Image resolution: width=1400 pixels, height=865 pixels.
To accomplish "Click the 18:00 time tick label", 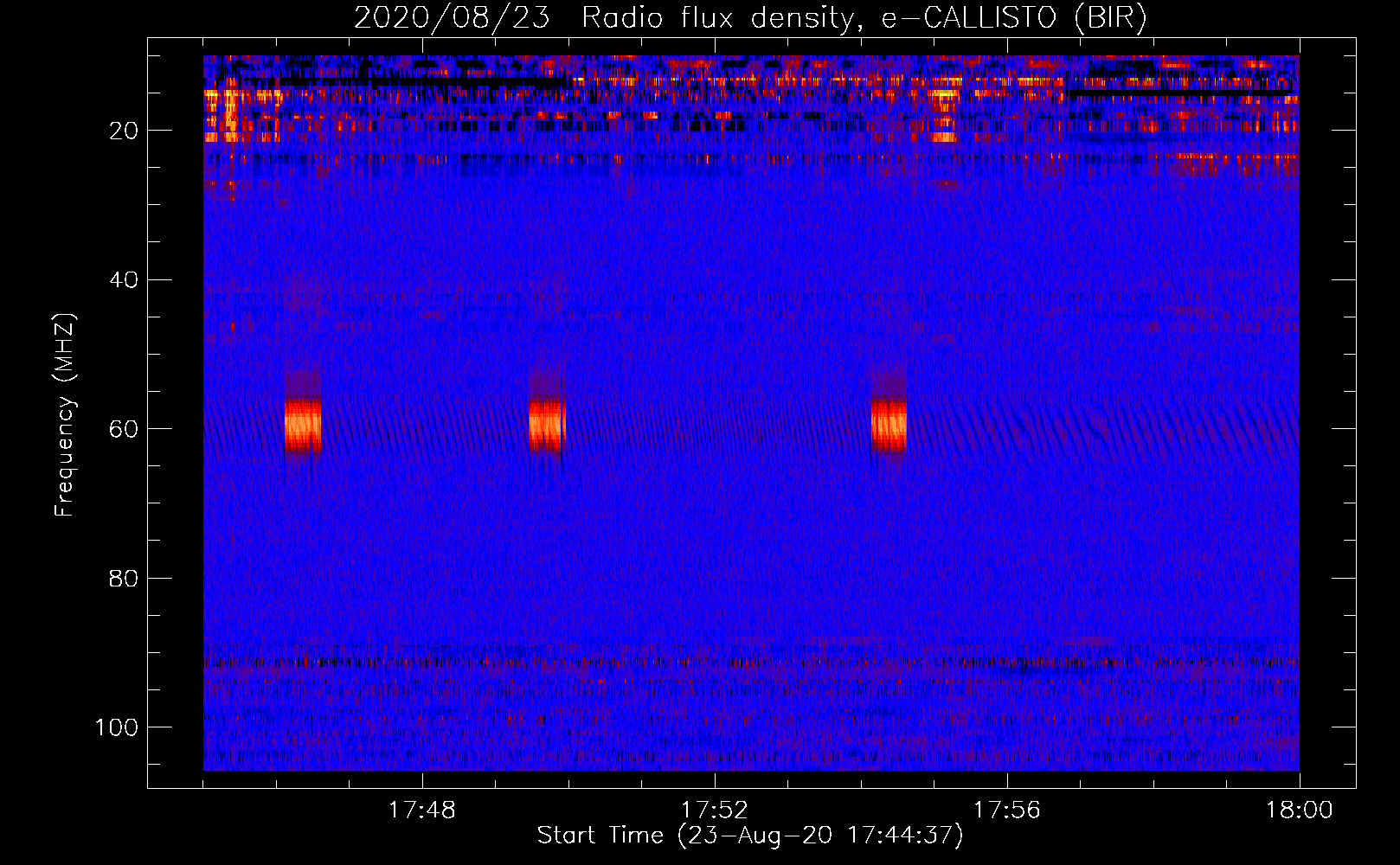I will point(1299,811).
